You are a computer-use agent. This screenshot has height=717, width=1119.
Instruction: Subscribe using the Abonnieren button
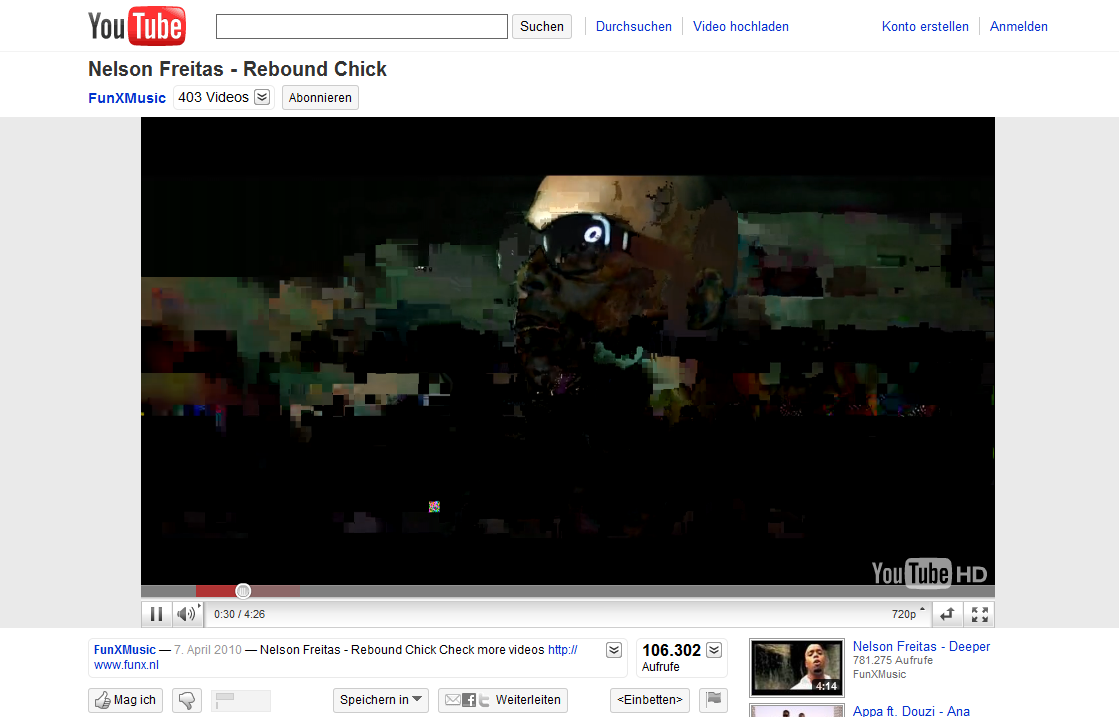(320, 98)
